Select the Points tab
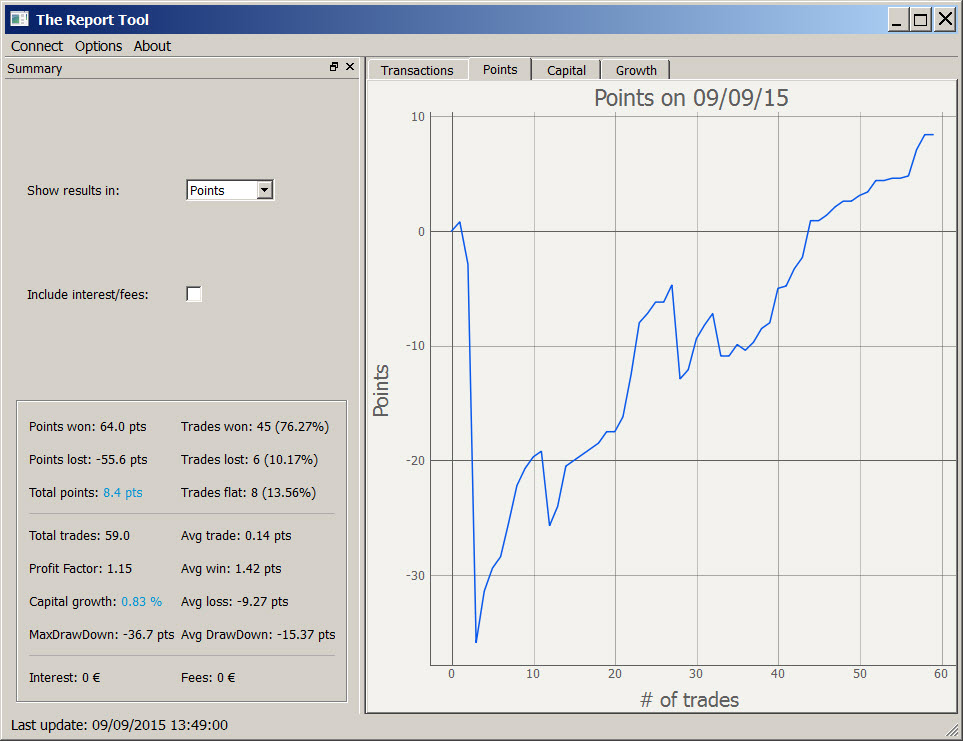 [x=500, y=69]
